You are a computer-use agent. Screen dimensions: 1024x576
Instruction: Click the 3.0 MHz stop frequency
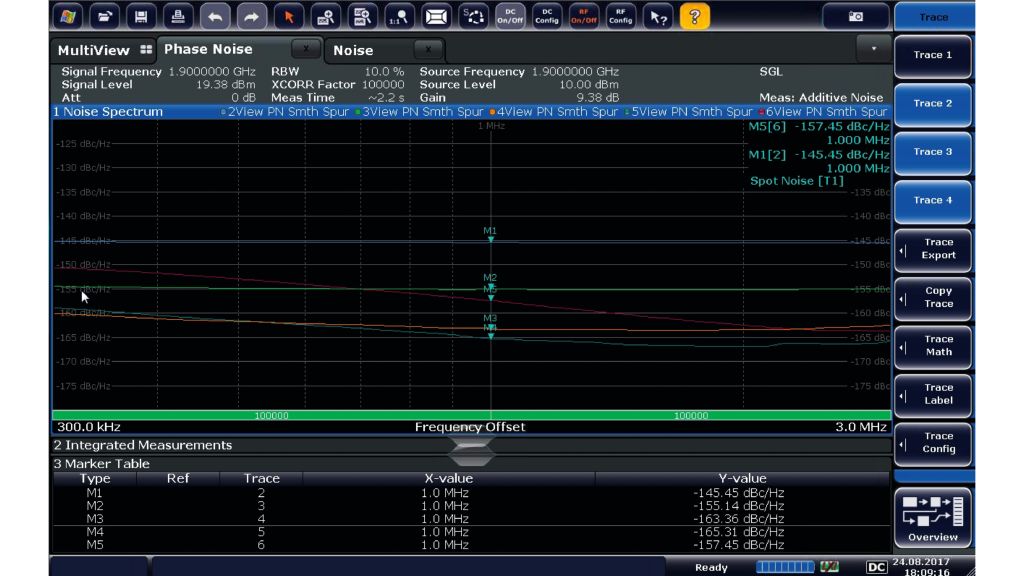861,427
